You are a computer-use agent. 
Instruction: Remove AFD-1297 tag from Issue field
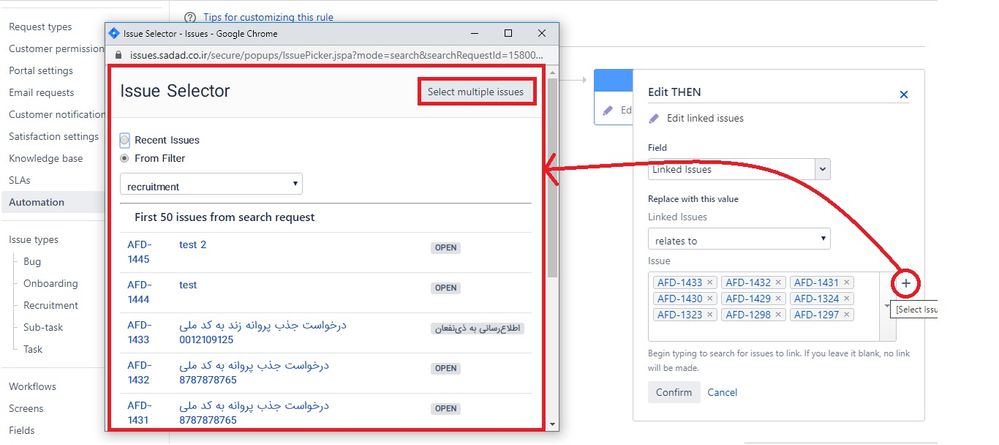pos(846,314)
